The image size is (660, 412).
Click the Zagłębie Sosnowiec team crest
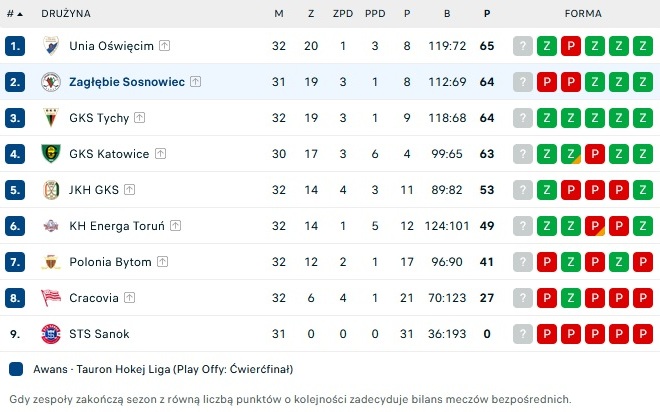[51, 82]
